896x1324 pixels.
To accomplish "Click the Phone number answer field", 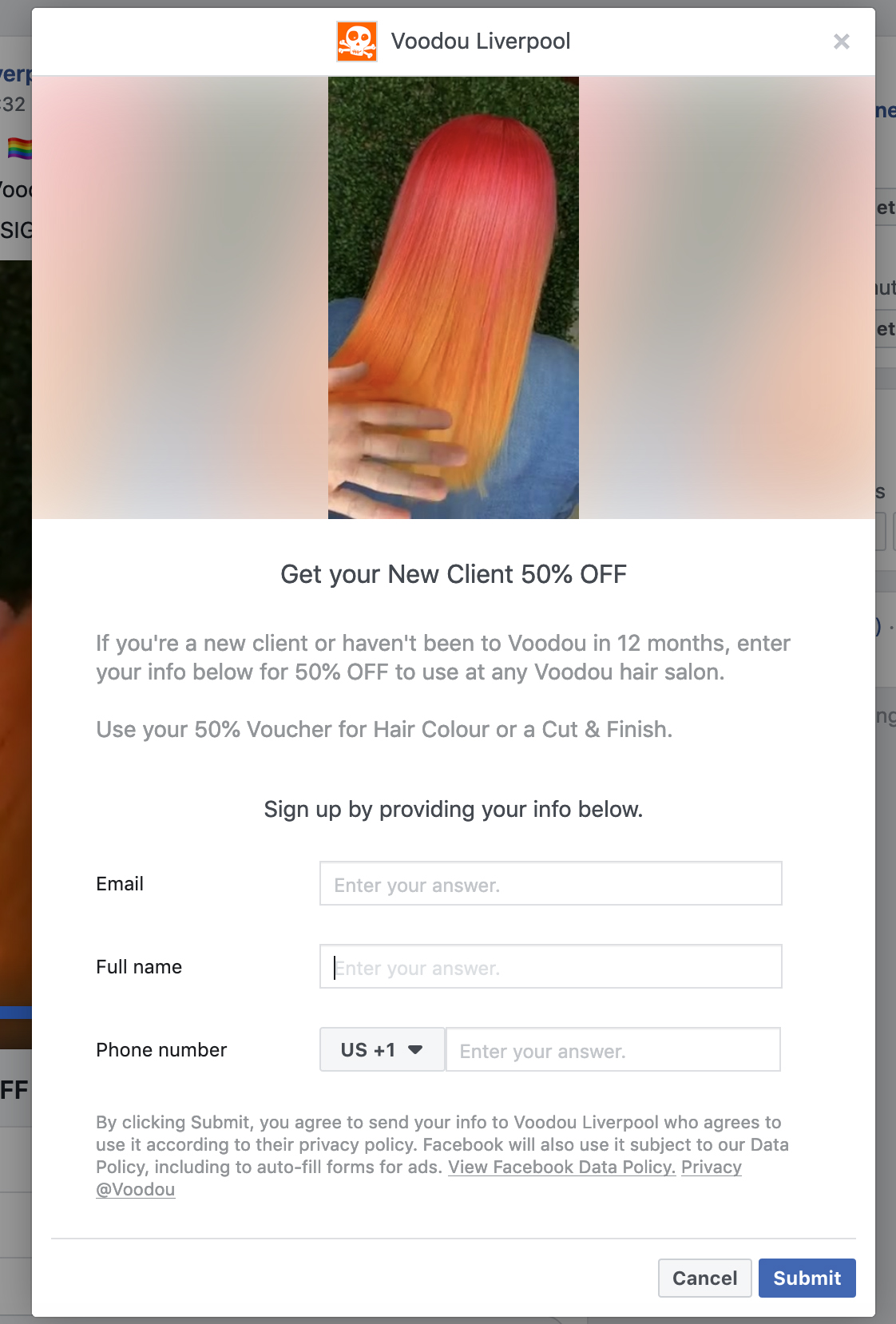I will coord(613,1049).
